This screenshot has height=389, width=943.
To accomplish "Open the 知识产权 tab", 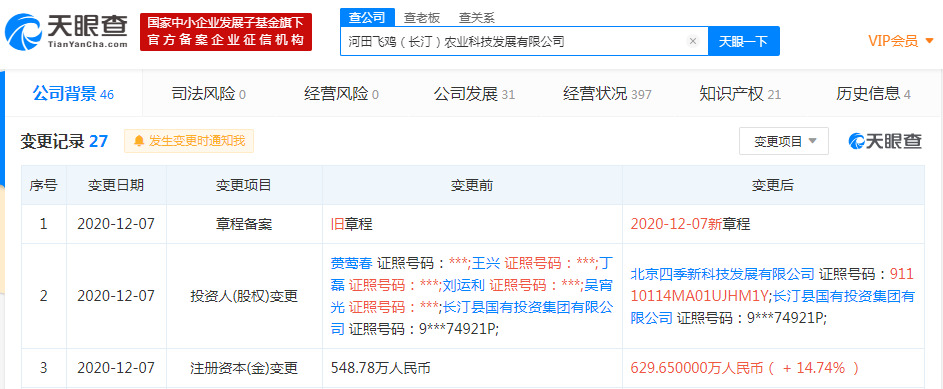I will [740, 94].
